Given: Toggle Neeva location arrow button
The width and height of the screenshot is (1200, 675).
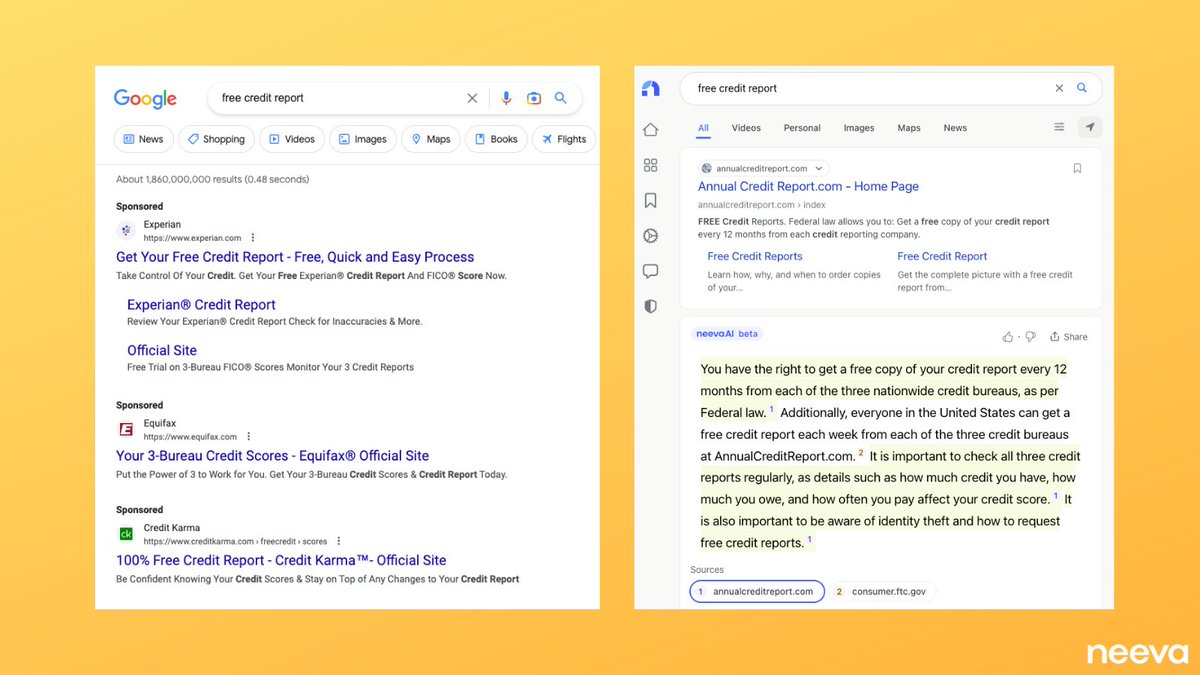Looking at the screenshot, I should (x=1090, y=127).
